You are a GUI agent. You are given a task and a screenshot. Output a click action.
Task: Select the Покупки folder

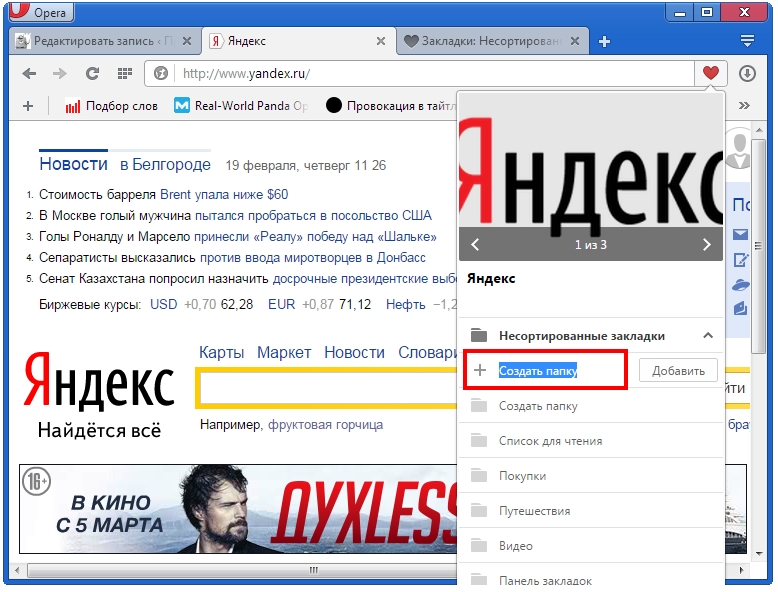[590, 475]
